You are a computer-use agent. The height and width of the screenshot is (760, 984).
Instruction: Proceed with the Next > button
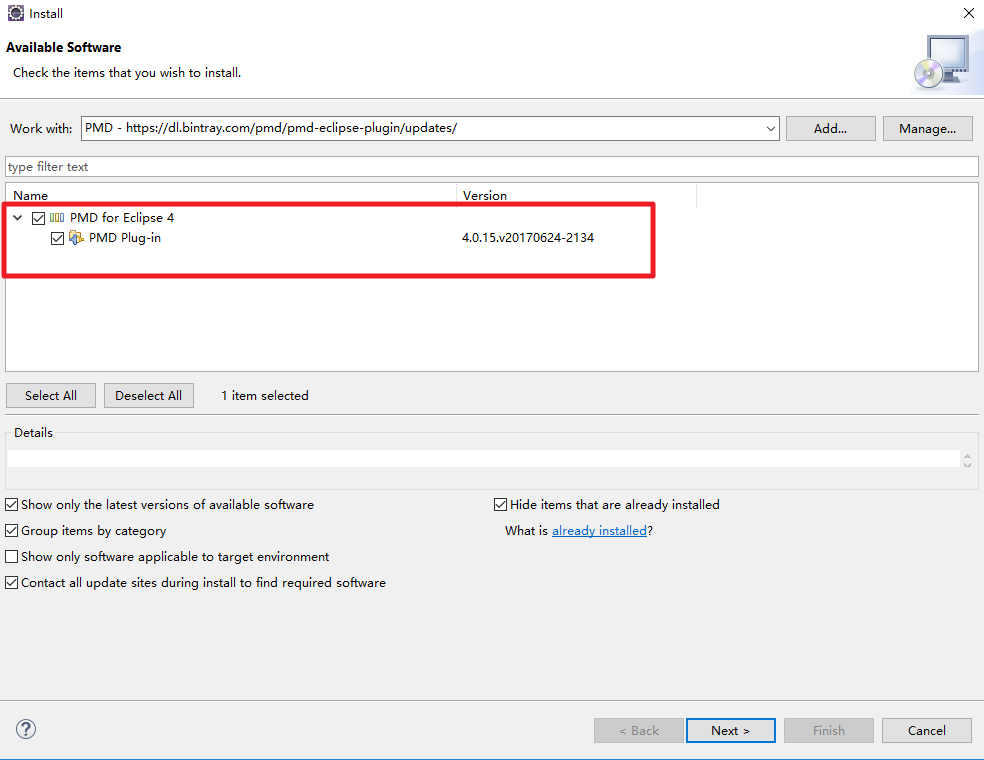coord(730,731)
